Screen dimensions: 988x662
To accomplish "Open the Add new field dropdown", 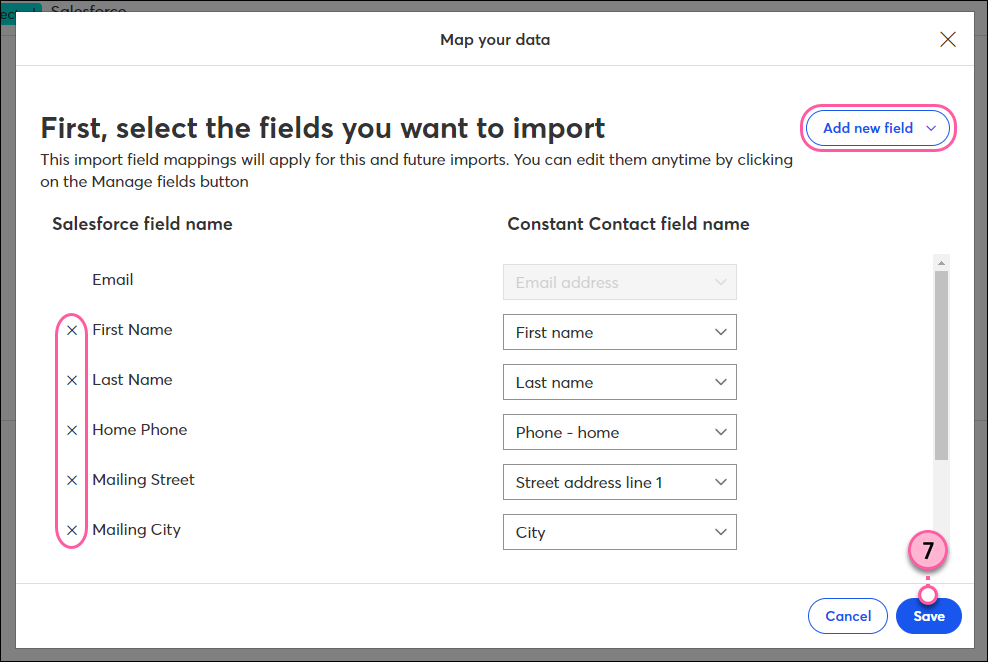I will pyautogui.click(x=878, y=128).
